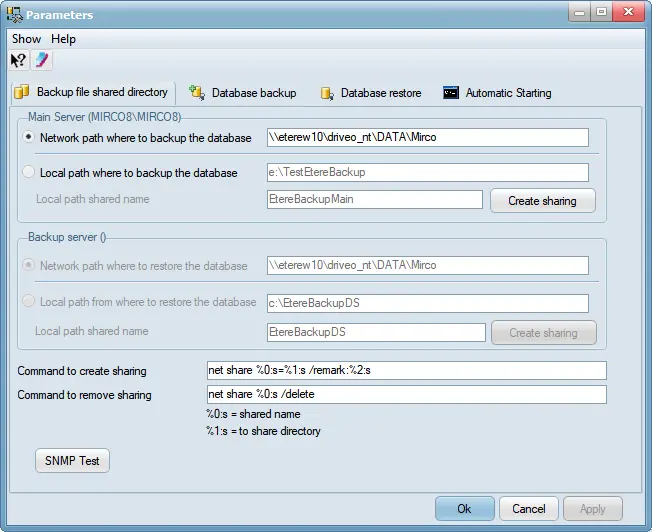Click the Parameters window title bar icon
652x532 pixels.
[14, 14]
